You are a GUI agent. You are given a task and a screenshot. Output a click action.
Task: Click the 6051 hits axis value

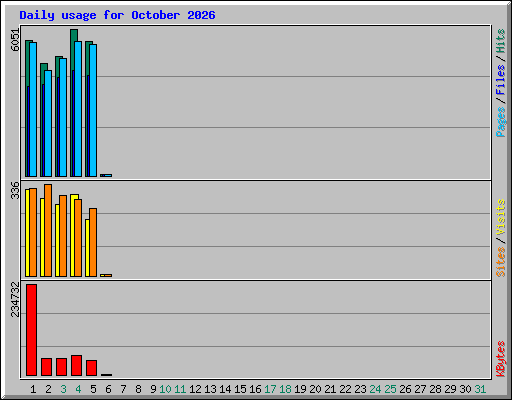coord(15,40)
